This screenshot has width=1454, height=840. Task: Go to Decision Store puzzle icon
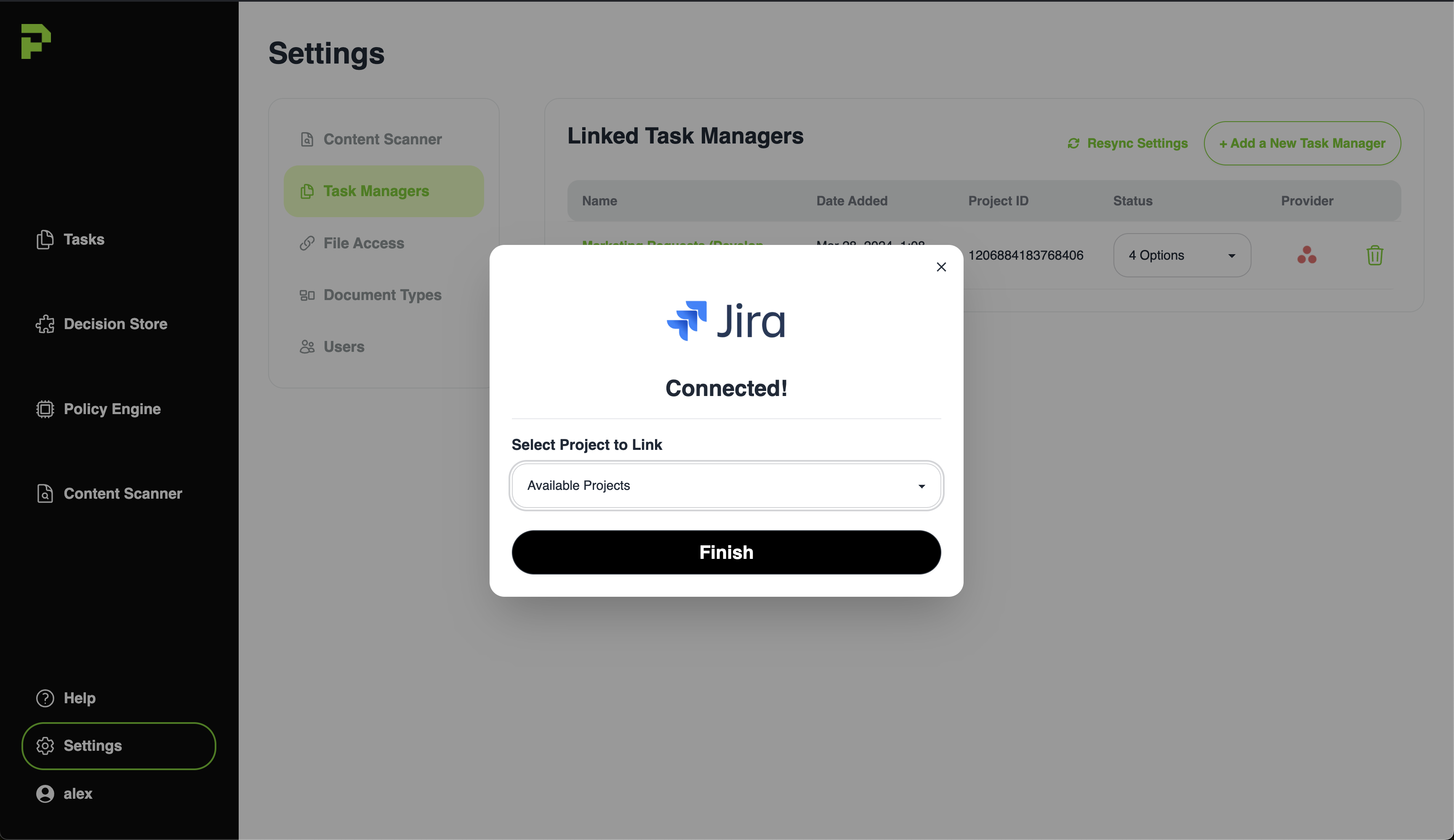tap(45, 324)
